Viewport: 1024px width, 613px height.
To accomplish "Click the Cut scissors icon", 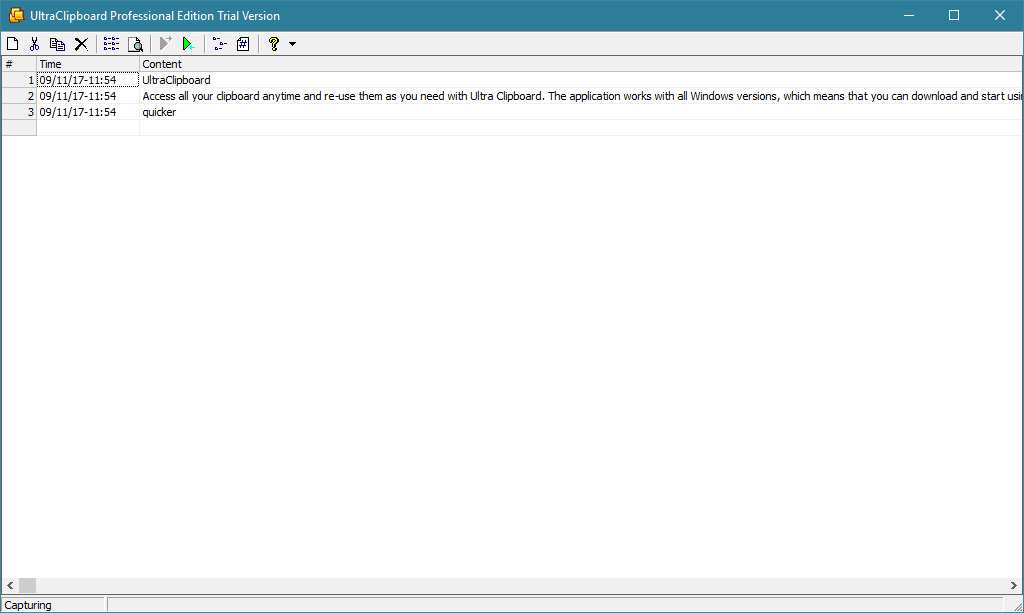I will 34,44.
